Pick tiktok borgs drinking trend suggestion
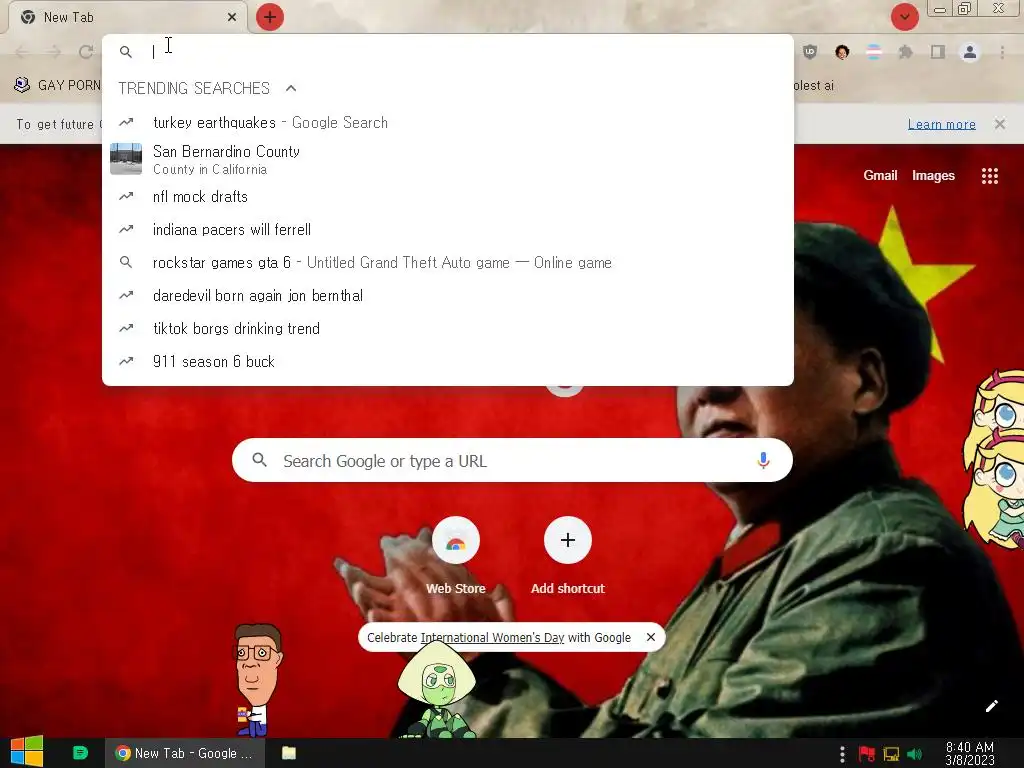 coord(448,328)
